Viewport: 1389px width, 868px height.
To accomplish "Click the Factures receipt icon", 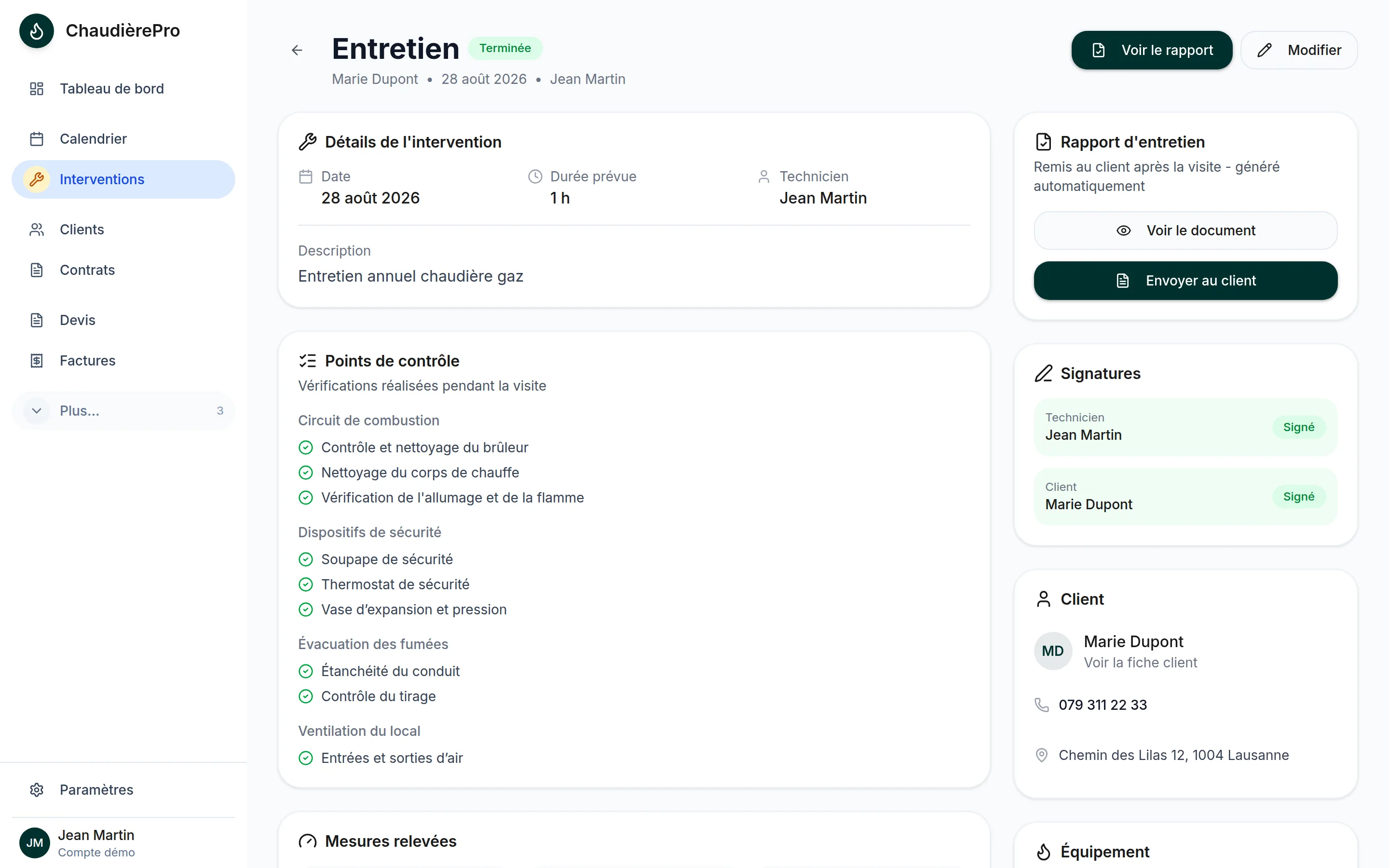I will (37, 361).
